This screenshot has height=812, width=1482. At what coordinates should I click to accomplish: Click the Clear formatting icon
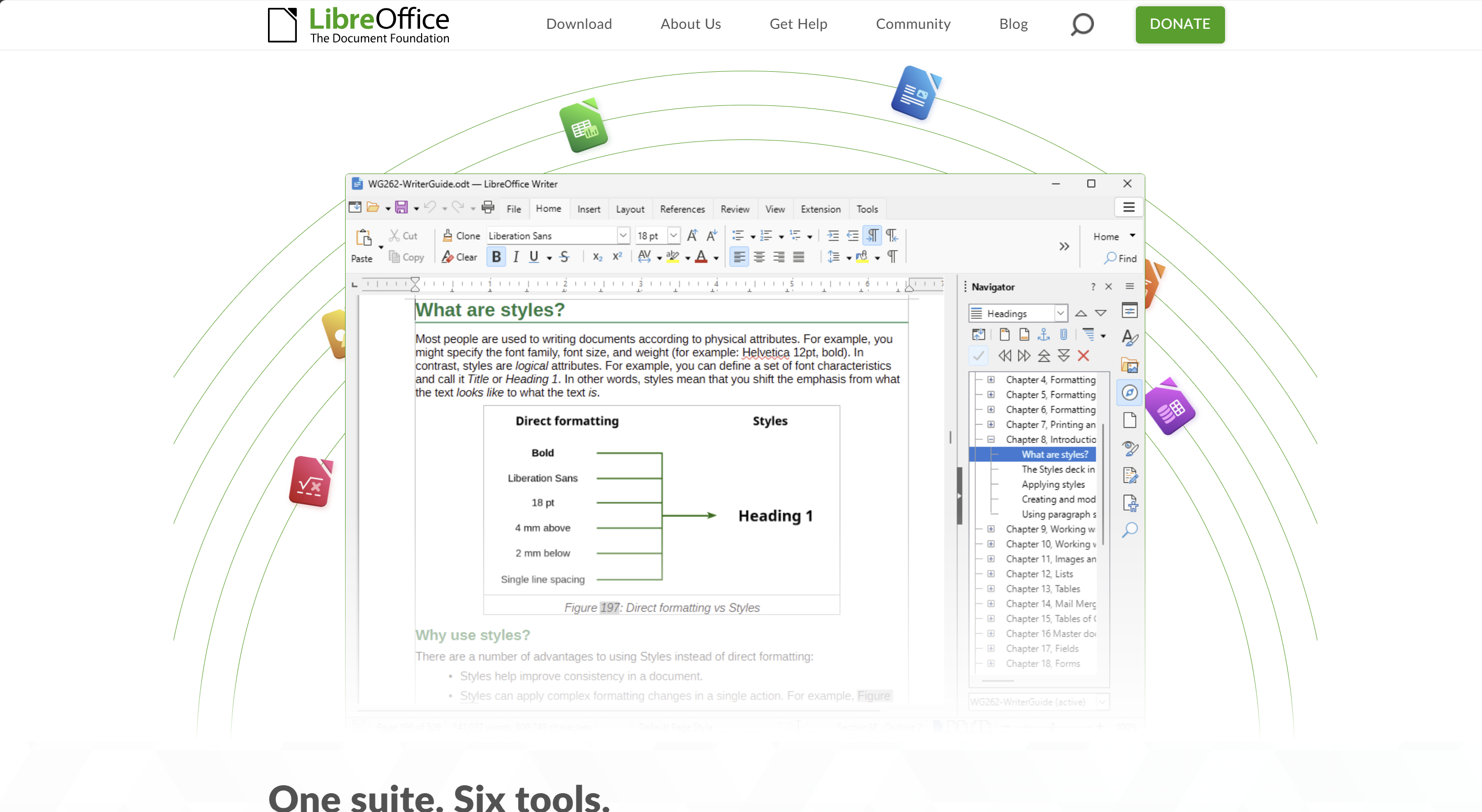coord(448,257)
